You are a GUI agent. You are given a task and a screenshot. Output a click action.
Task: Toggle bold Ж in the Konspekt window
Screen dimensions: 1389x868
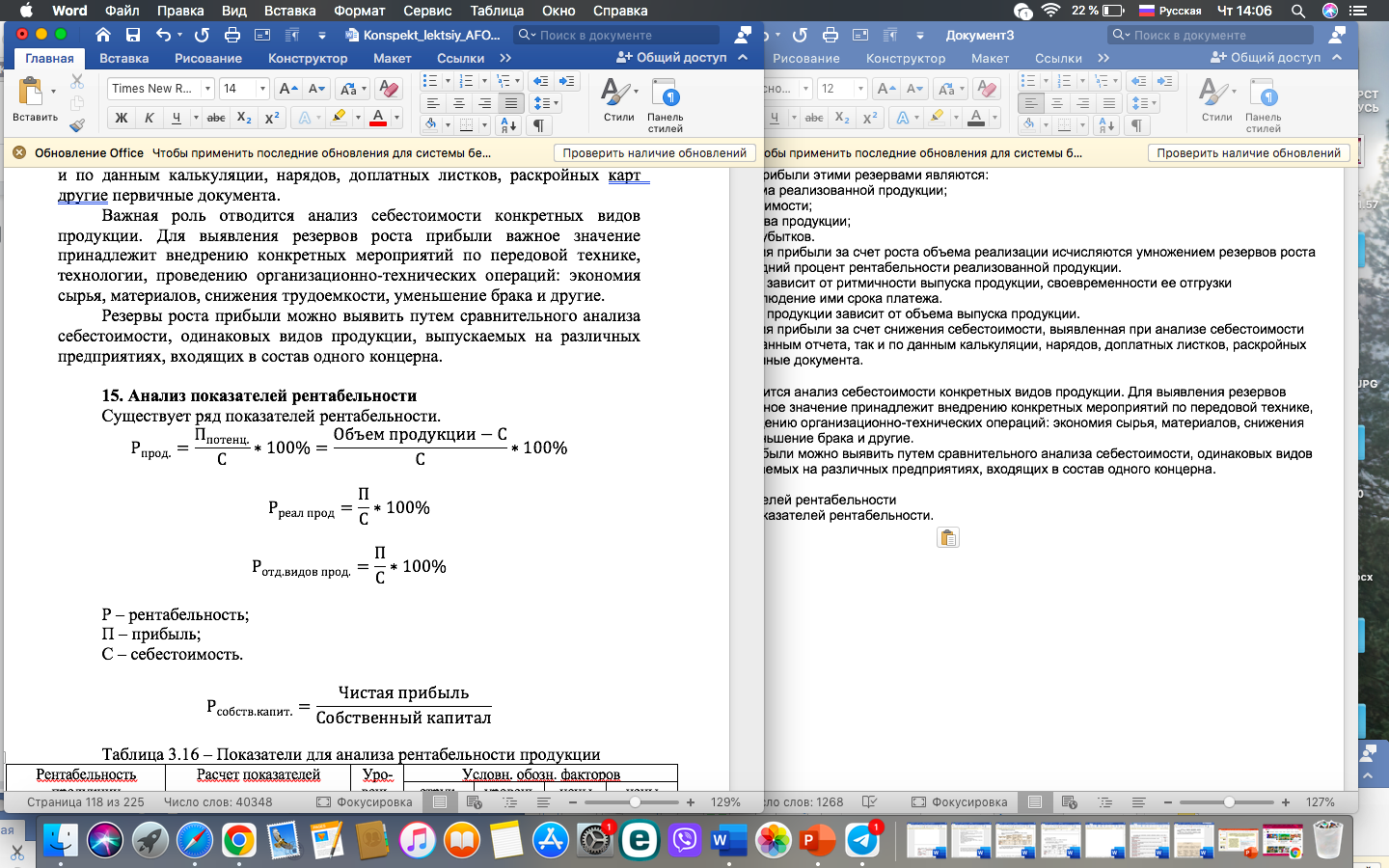click(x=121, y=118)
